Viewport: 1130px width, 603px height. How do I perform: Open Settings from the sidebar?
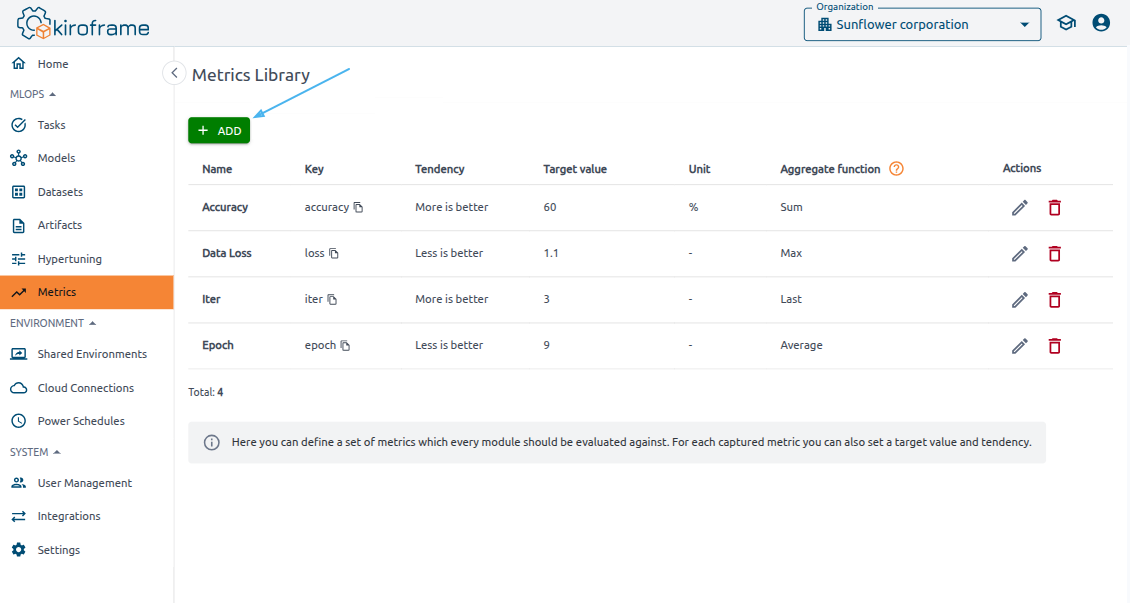click(x=58, y=550)
